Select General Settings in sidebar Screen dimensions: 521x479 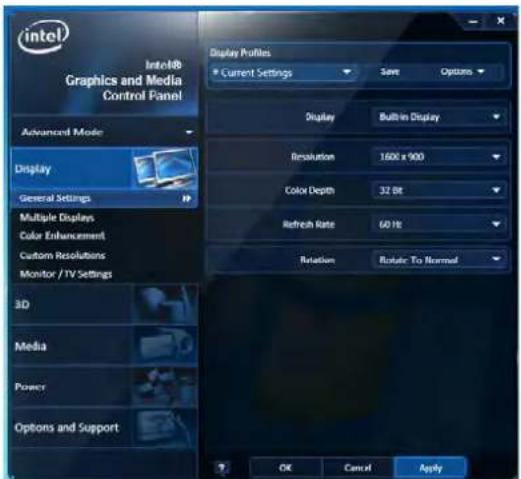tap(104, 199)
